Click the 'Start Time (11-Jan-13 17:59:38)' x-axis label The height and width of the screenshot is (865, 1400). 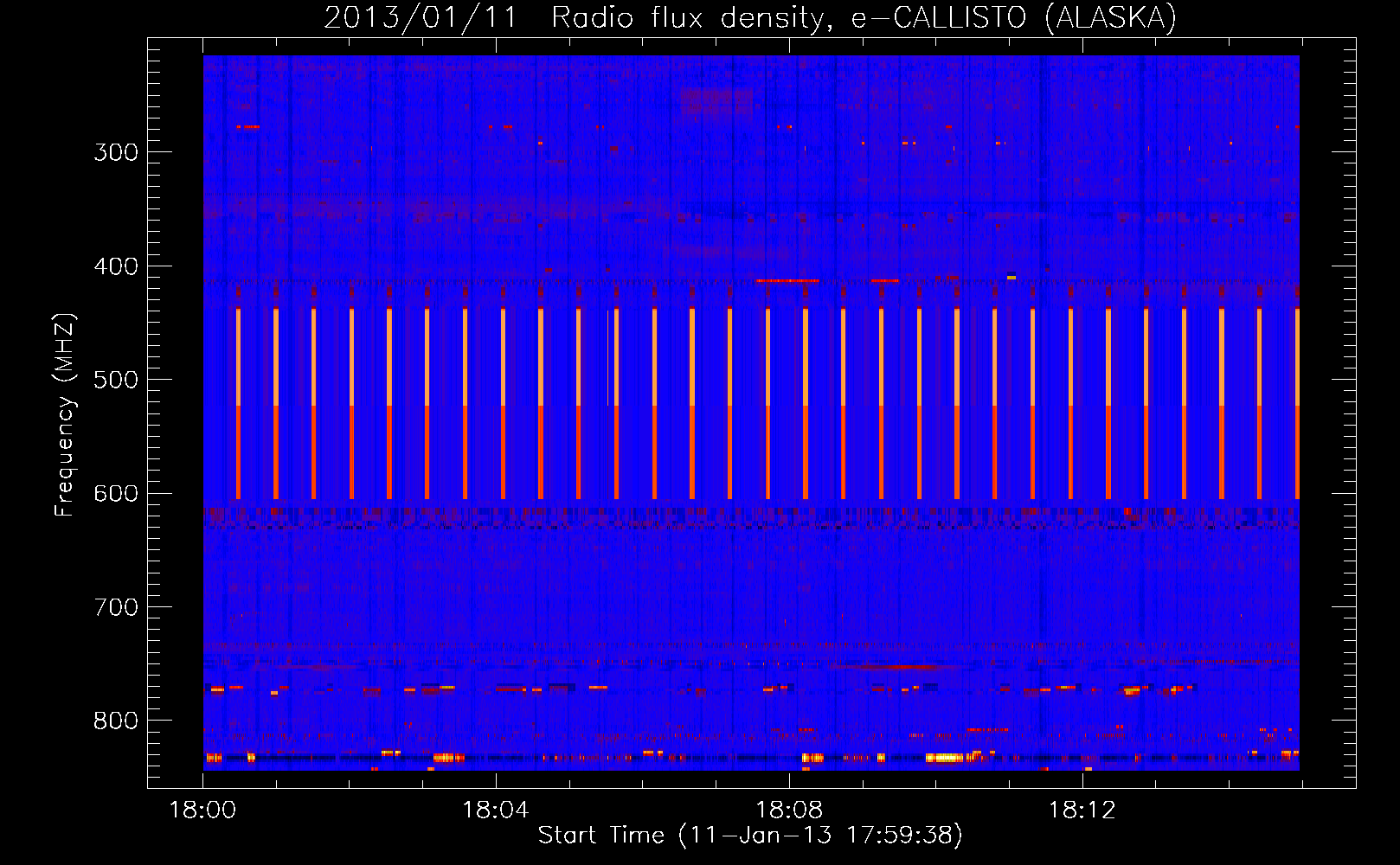coord(750,835)
